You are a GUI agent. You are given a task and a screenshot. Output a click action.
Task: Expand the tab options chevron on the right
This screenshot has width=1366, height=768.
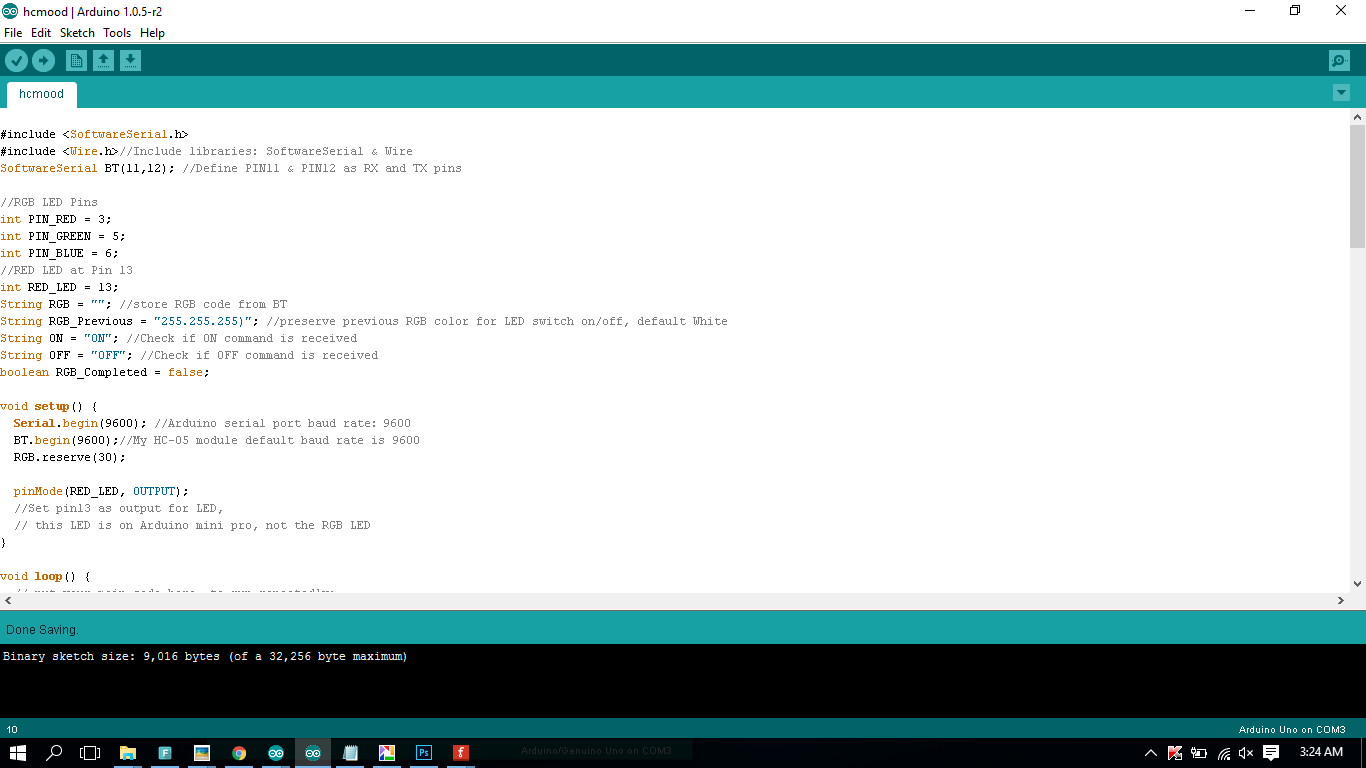(x=1341, y=92)
